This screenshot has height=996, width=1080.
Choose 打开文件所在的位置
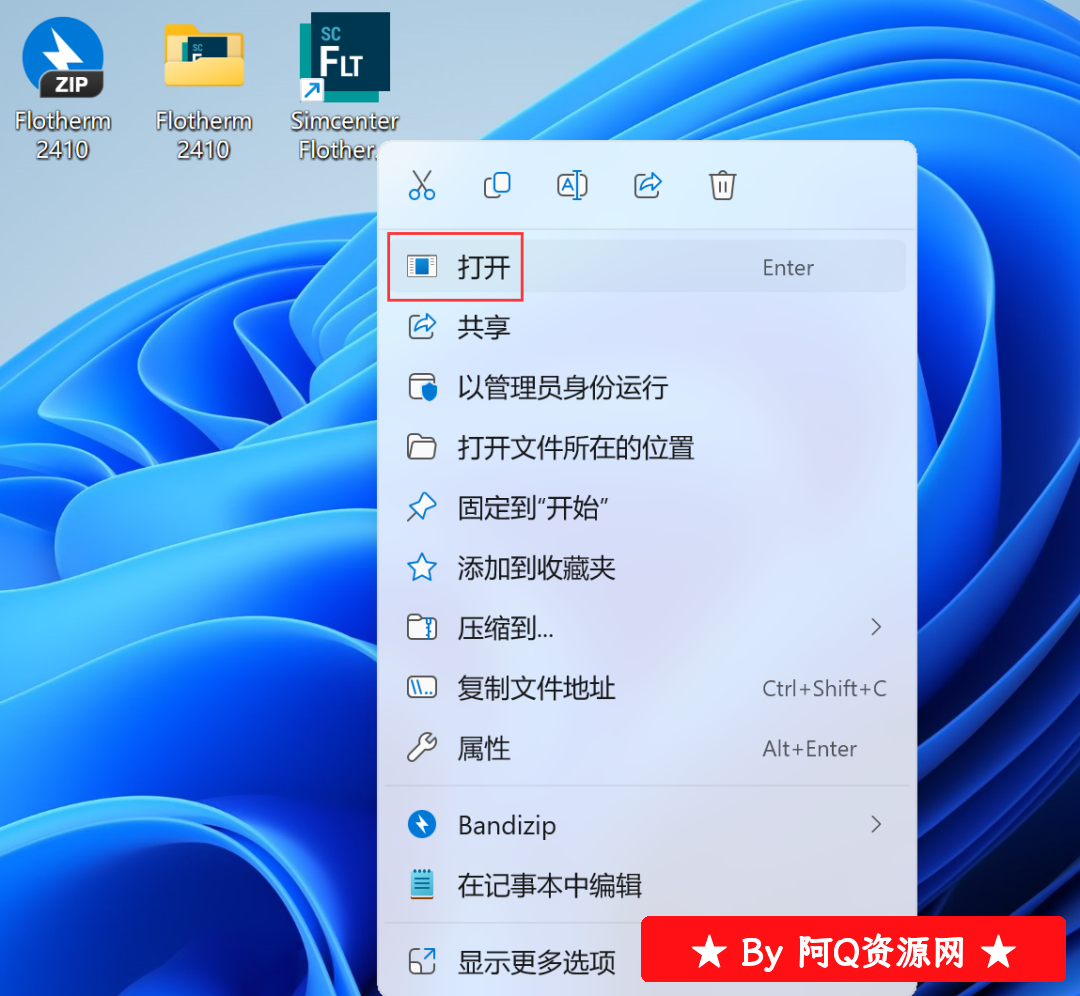(647, 448)
